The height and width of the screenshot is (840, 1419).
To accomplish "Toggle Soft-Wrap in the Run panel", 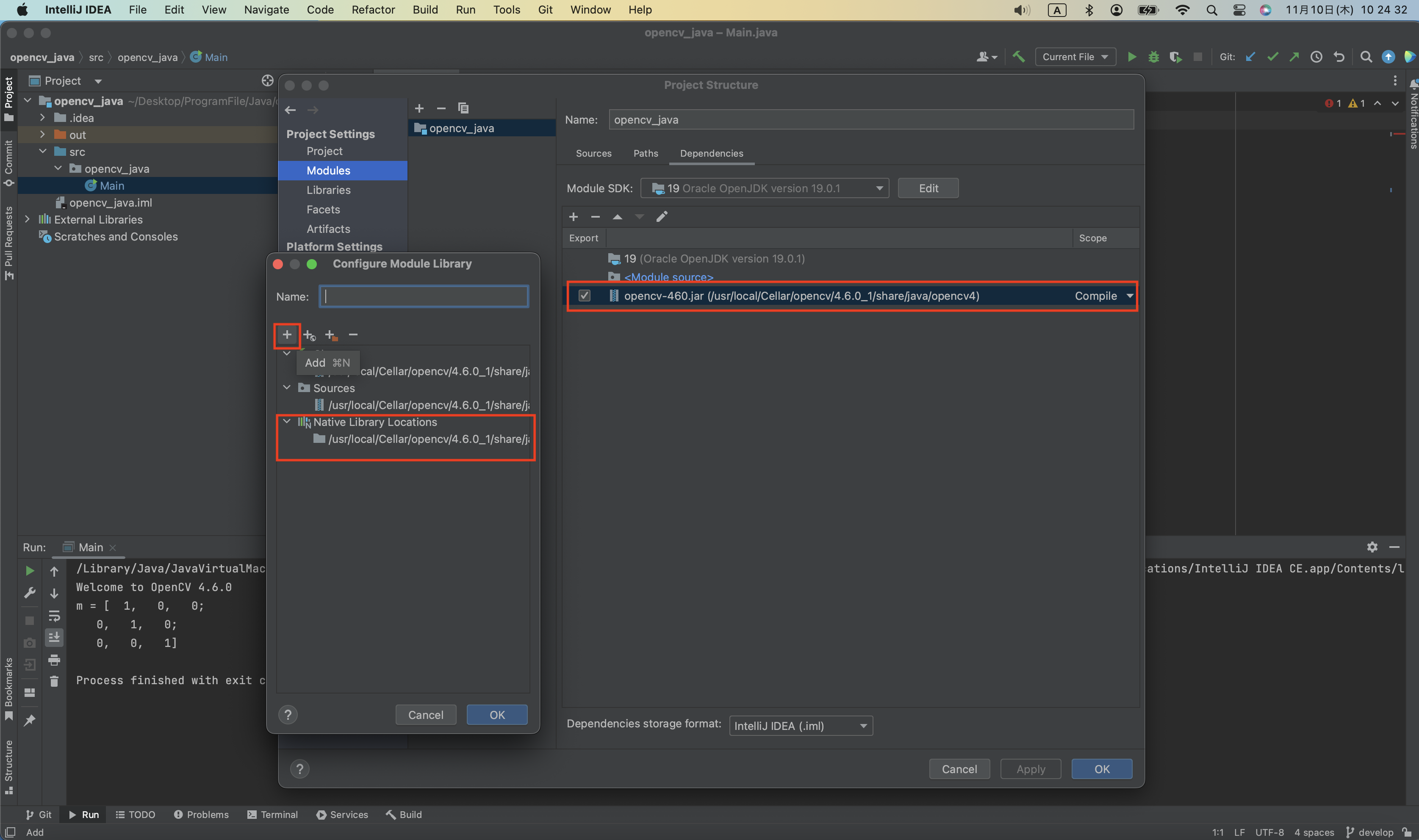I will [x=54, y=616].
